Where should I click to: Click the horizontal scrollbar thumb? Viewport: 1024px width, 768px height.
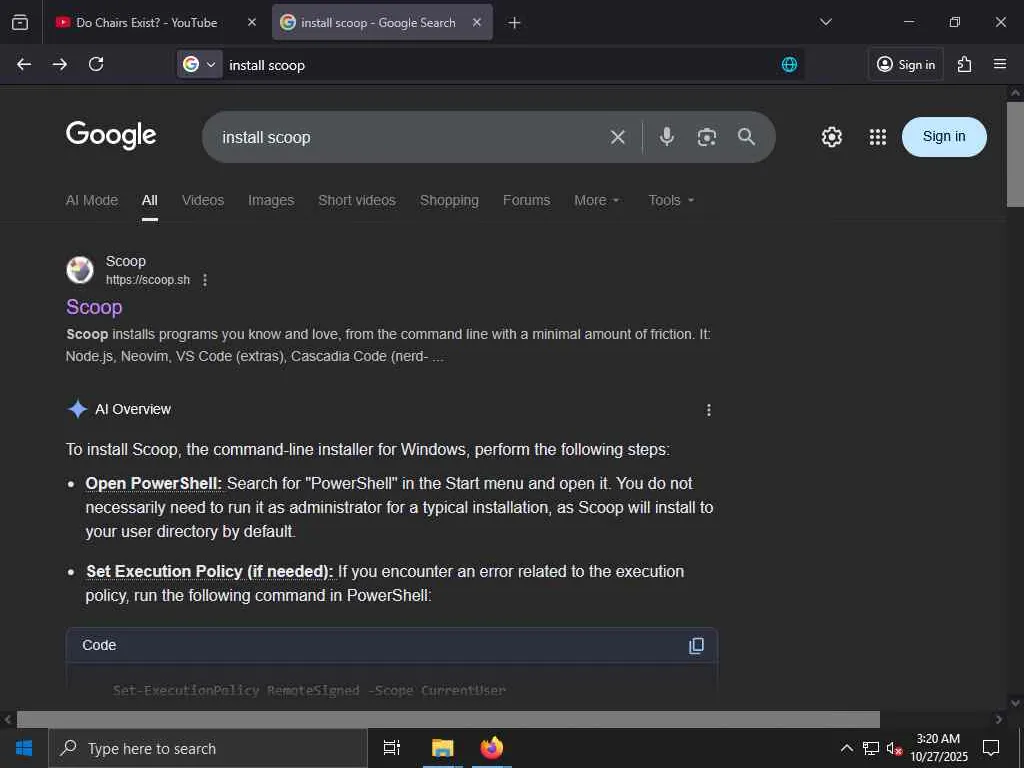[448, 720]
